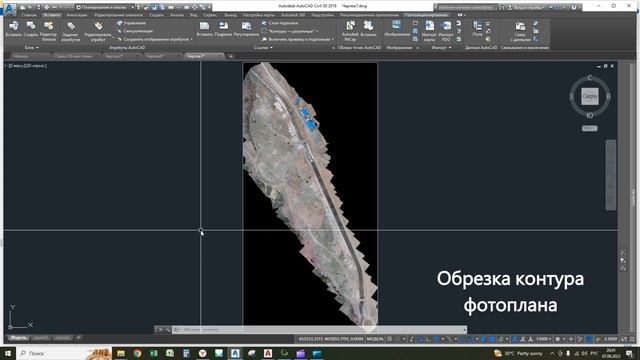Click the Слои подложки option

[x=280, y=23]
